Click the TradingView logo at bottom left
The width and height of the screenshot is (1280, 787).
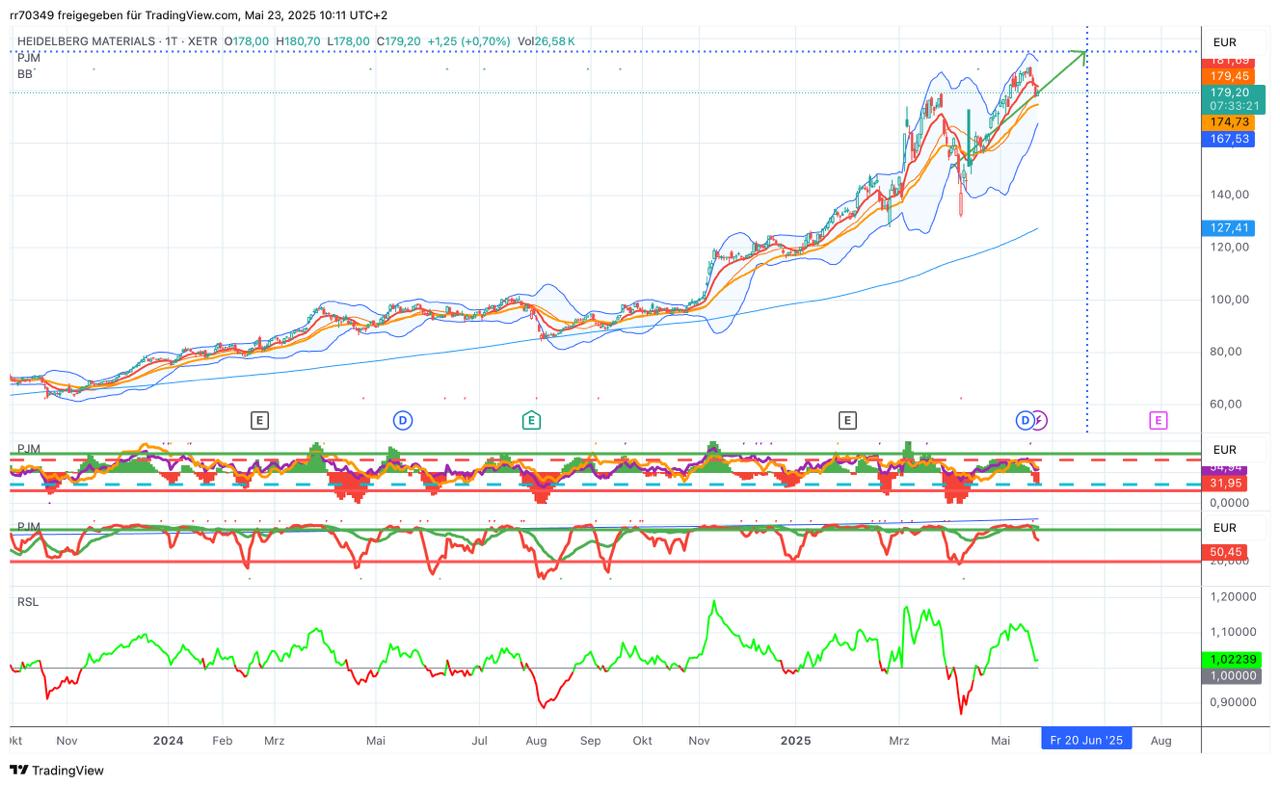(x=57, y=770)
